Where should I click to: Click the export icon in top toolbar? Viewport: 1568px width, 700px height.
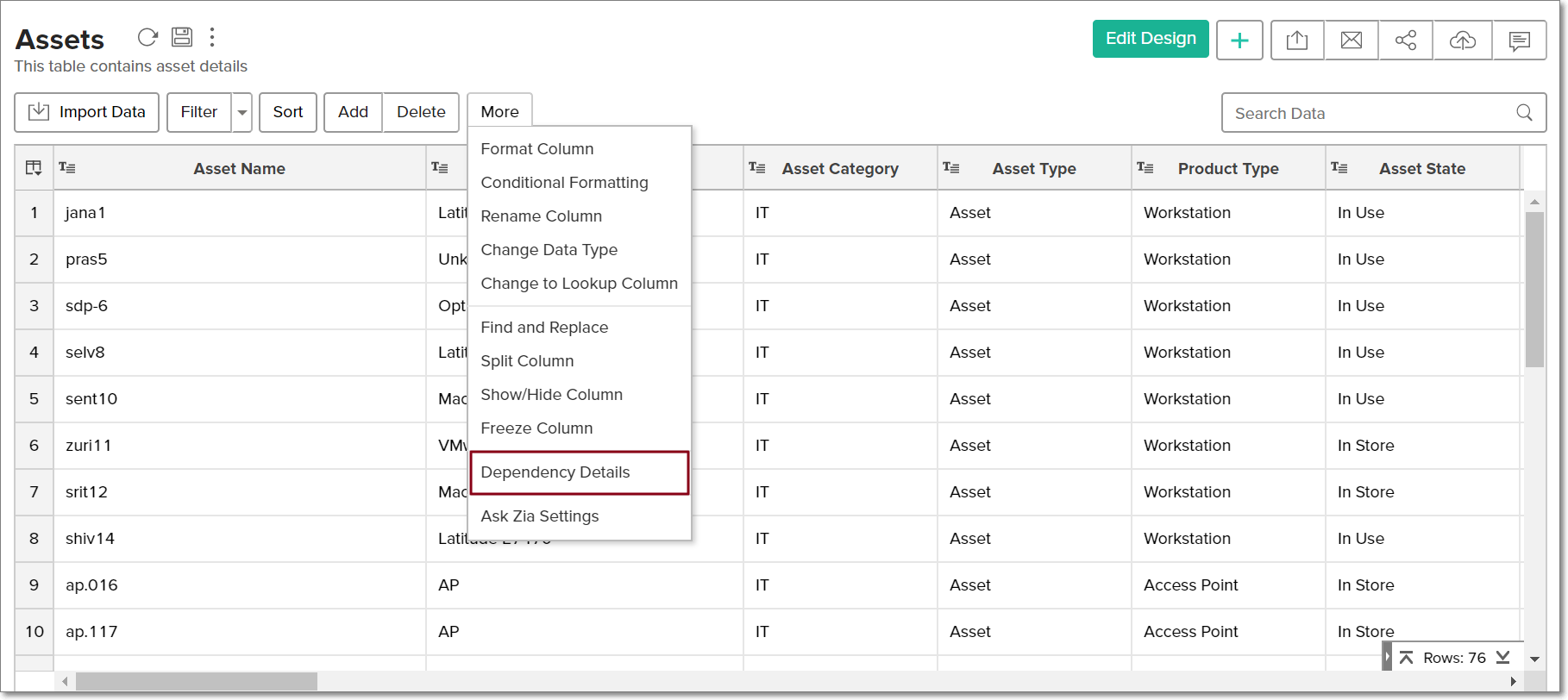tap(1297, 41)
